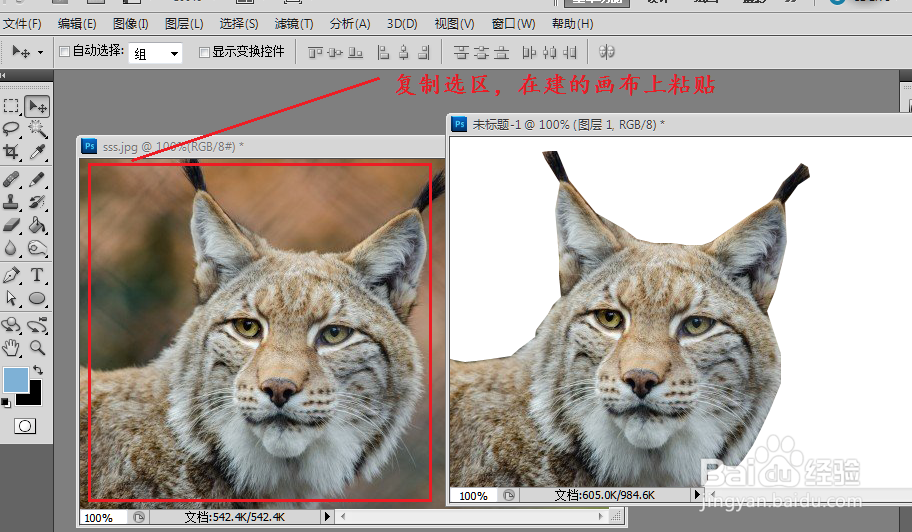912x532 pixels.
Task: Enable the 显示变换控件 checkbox
Action: pos(204,52)
